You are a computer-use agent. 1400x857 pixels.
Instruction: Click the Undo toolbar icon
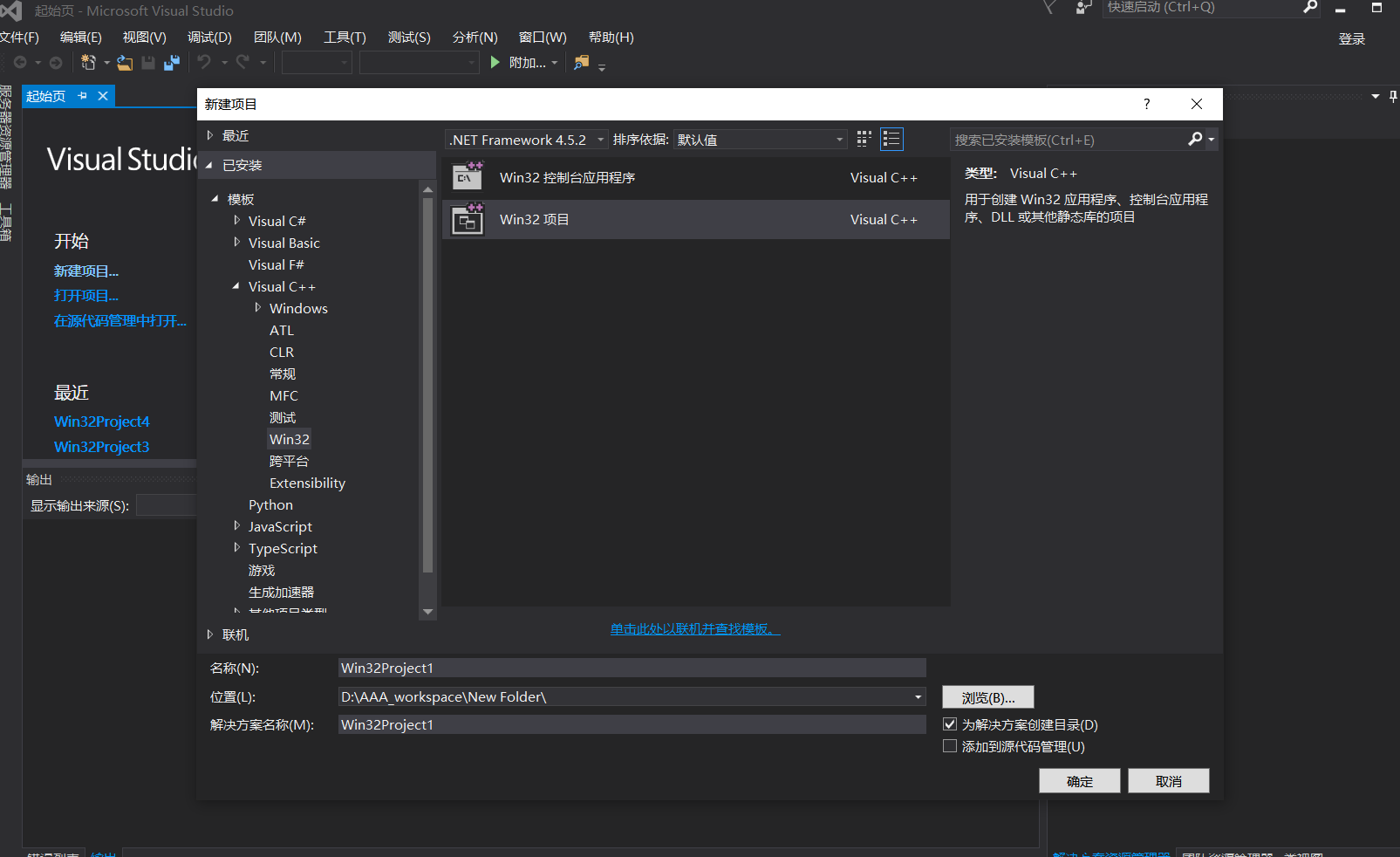pos(204,62)
